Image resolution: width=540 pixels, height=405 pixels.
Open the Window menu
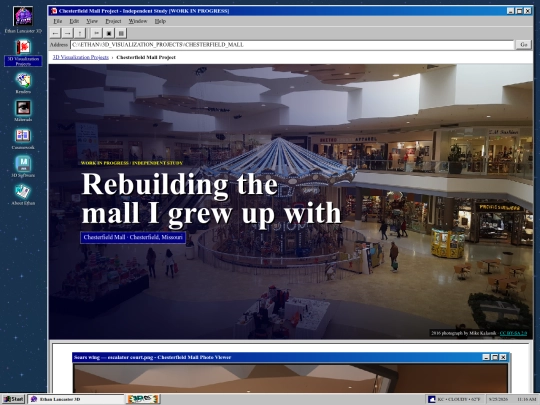[138, 21]
